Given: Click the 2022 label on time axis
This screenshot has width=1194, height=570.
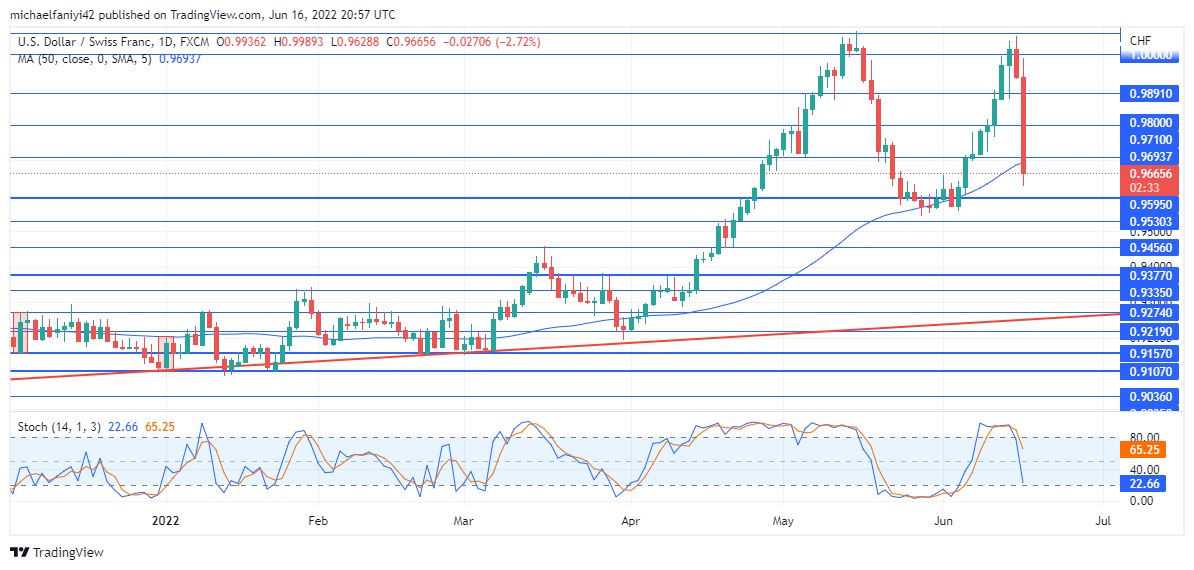Looking at the screenshot, I should (165, 521).
